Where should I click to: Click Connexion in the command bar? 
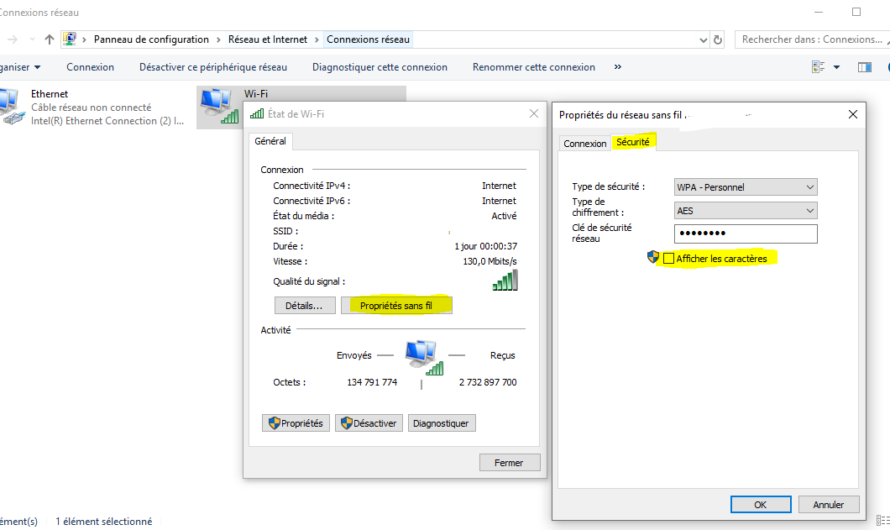coord(90,67)
